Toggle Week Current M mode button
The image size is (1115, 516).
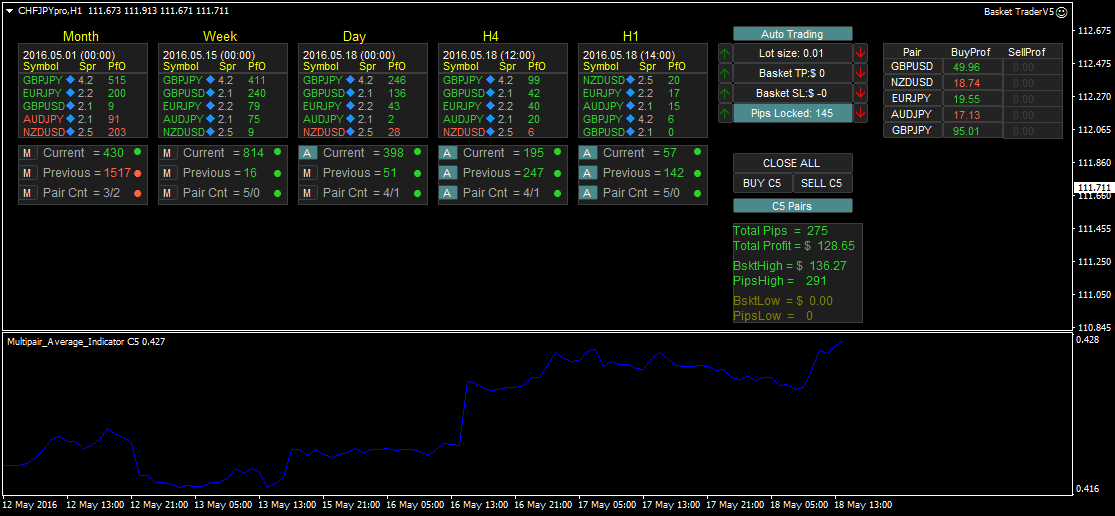pos(167,153)
